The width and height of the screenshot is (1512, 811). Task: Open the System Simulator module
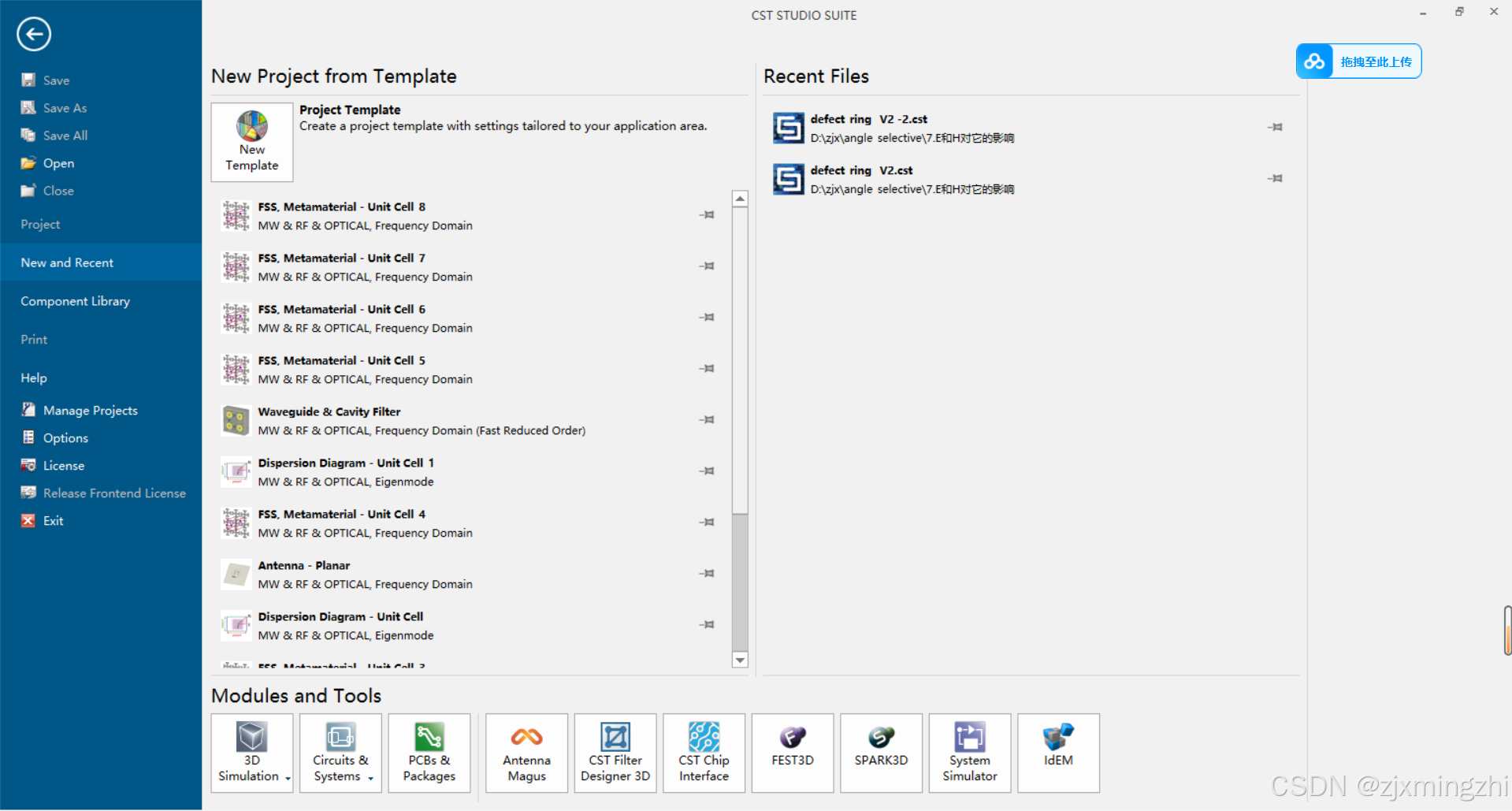coord(970,753)
